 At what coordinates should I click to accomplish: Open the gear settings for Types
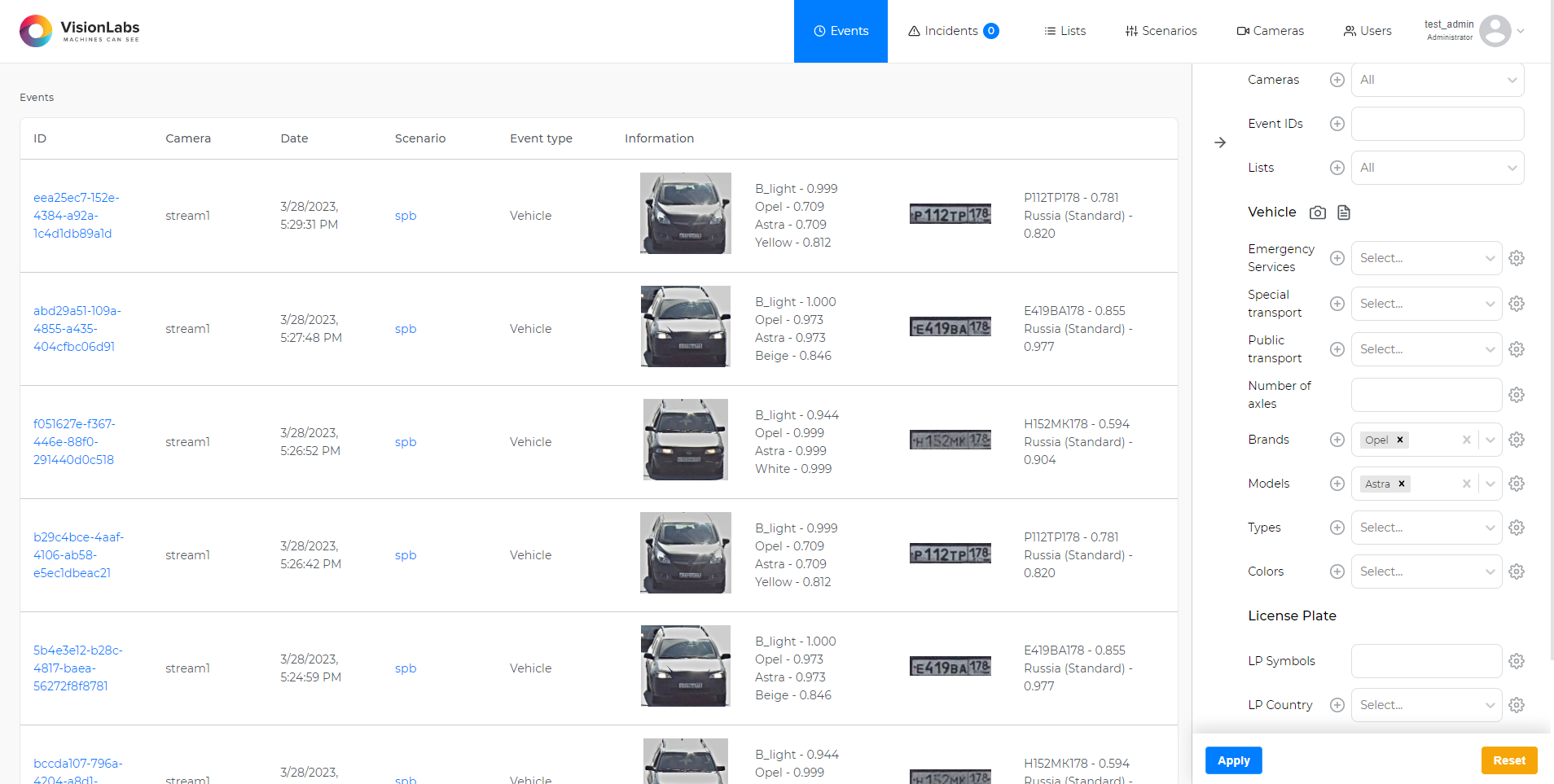pyautogui.click(x=1517, y=528)
